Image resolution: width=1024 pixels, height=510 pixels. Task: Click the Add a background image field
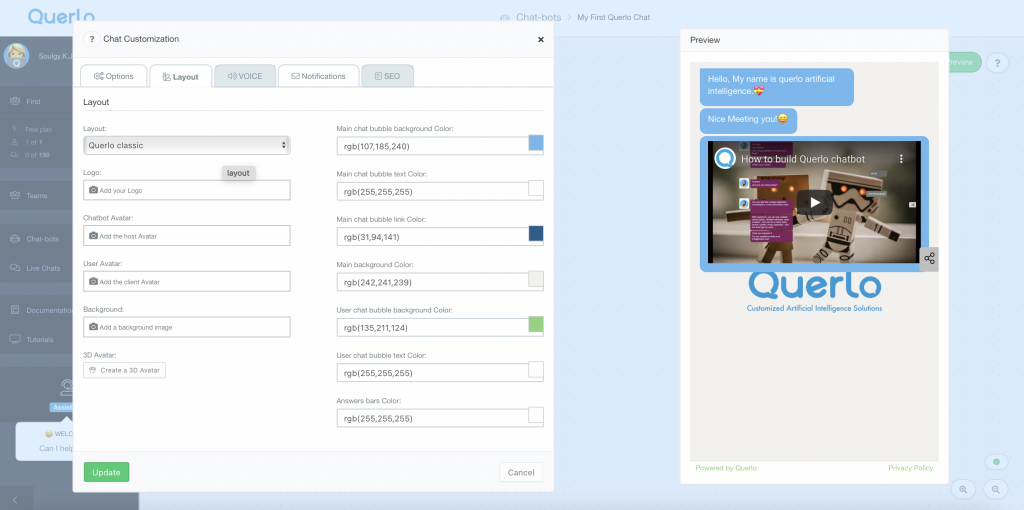click(x=187, y=327)
